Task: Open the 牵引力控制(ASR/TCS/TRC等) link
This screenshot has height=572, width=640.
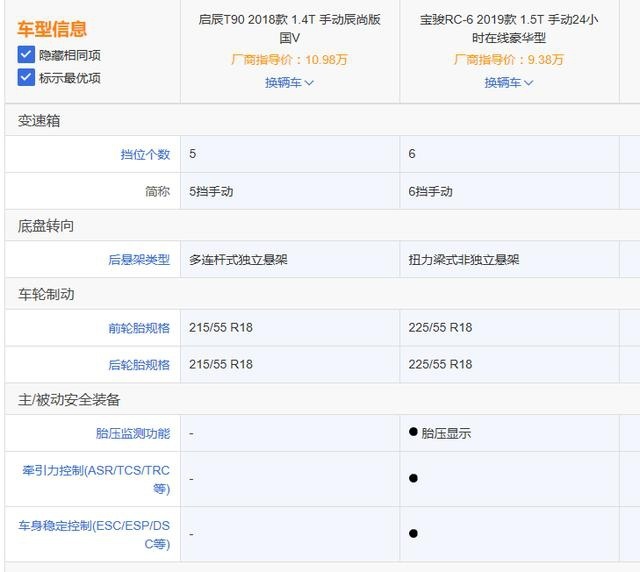Action: [x=96, y=479]
